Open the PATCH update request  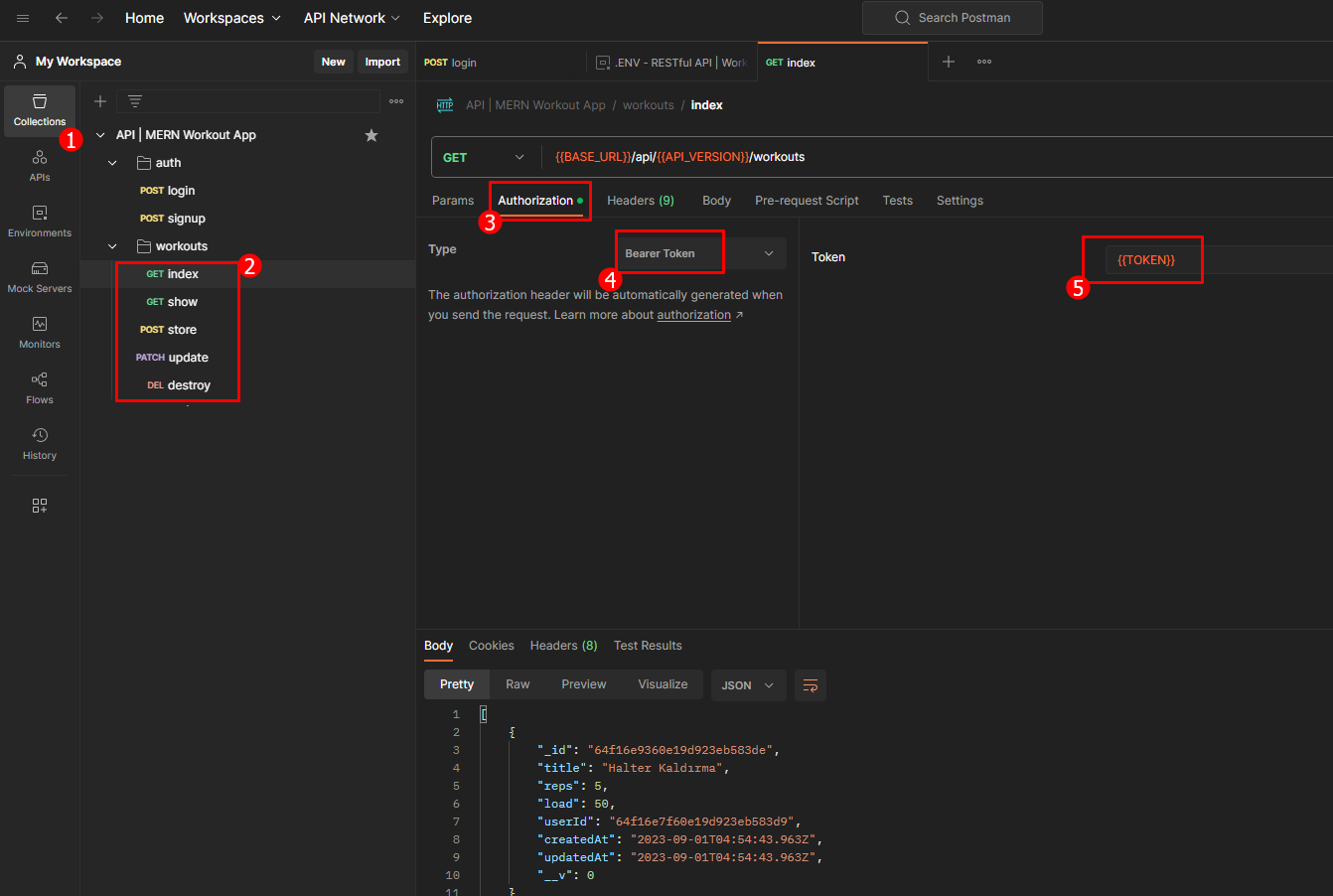pyautogui.click(x=248, y=358)
